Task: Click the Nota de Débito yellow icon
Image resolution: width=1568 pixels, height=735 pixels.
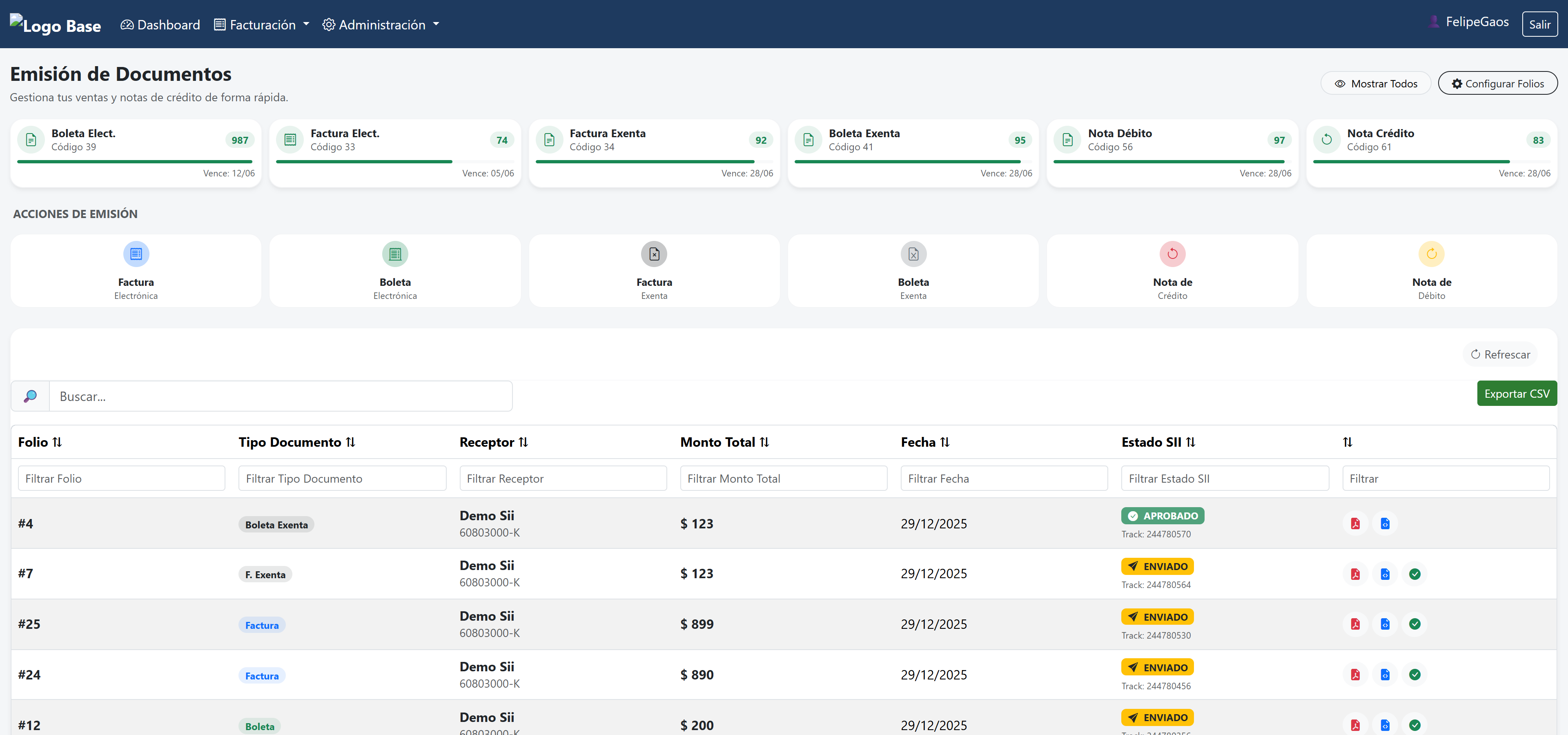Action: coord(1431,254)
